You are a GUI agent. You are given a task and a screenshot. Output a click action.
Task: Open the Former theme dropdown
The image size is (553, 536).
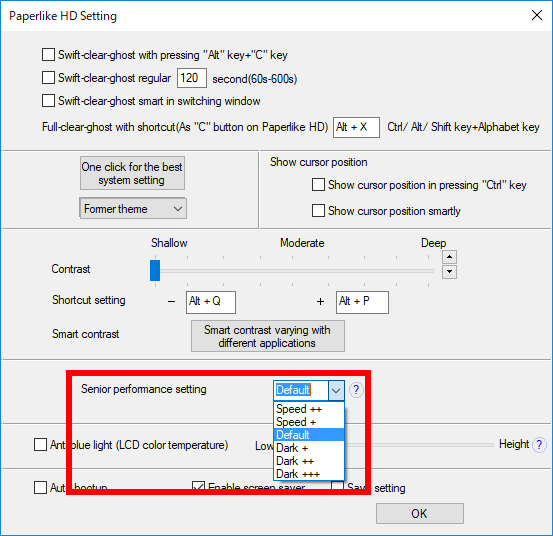[133, 208]
